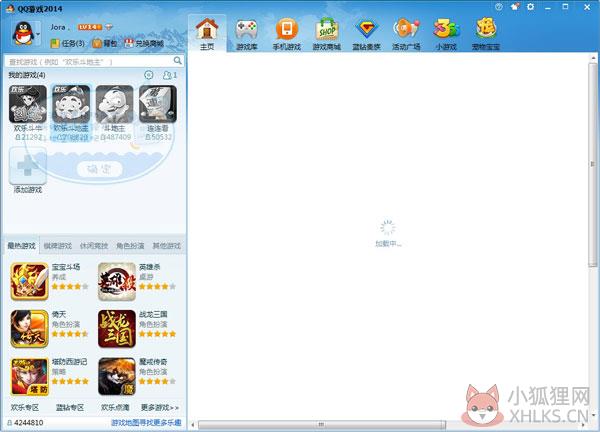Screen dimensions: 600x432
Task: Open the 倚天 game icon
Action: (x=29, y=329)
